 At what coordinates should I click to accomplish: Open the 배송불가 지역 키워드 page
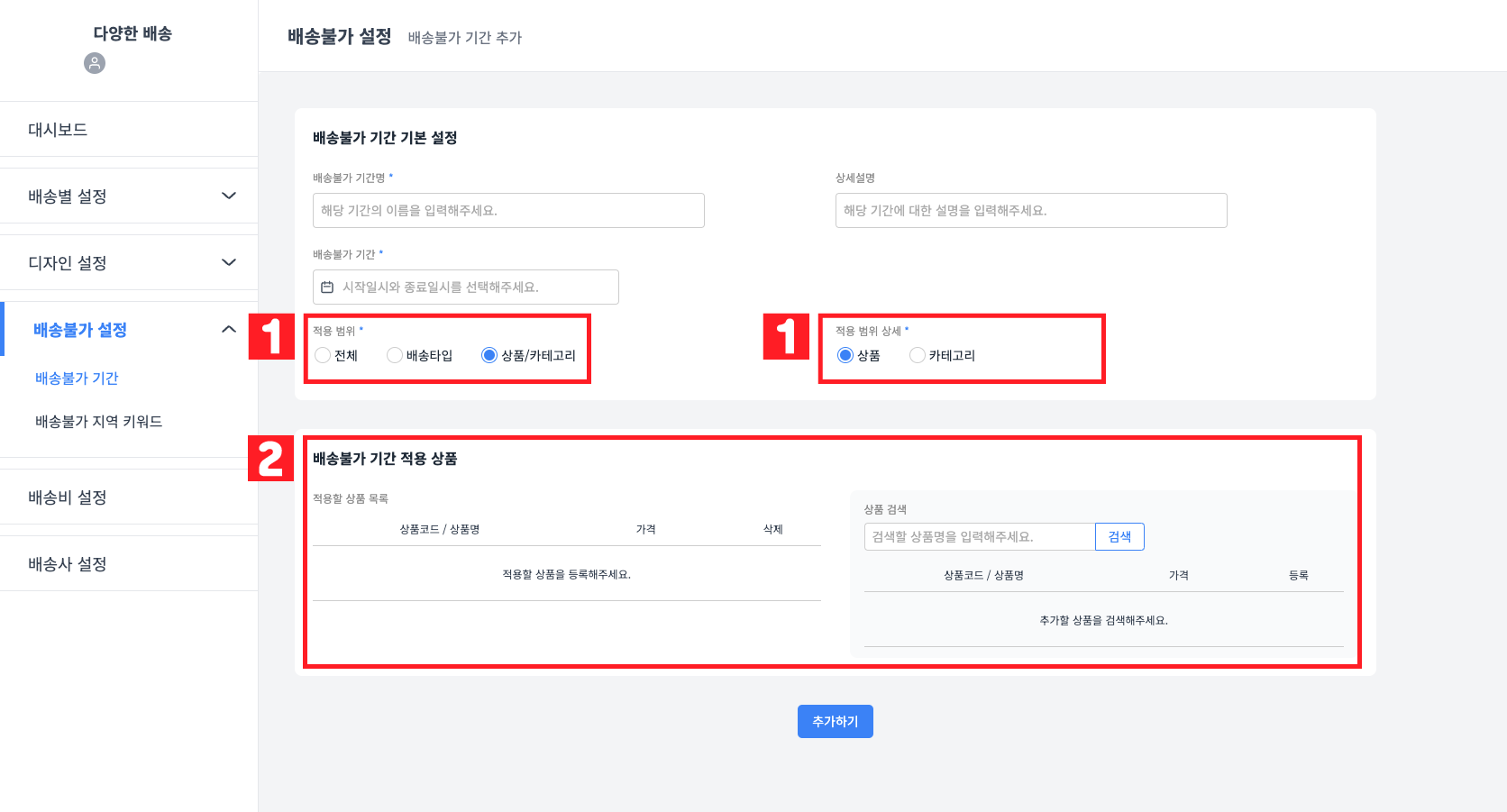[x=97, y=421]
